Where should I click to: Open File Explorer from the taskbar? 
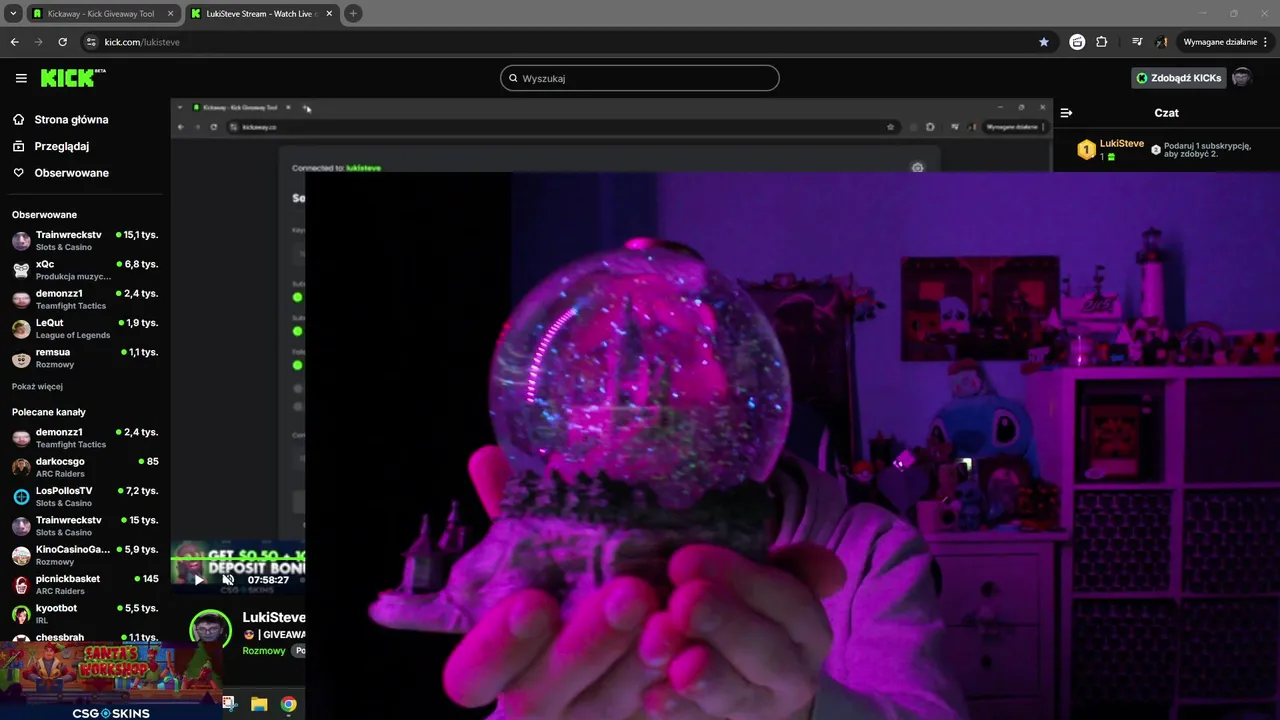click(x=259, y=704)
